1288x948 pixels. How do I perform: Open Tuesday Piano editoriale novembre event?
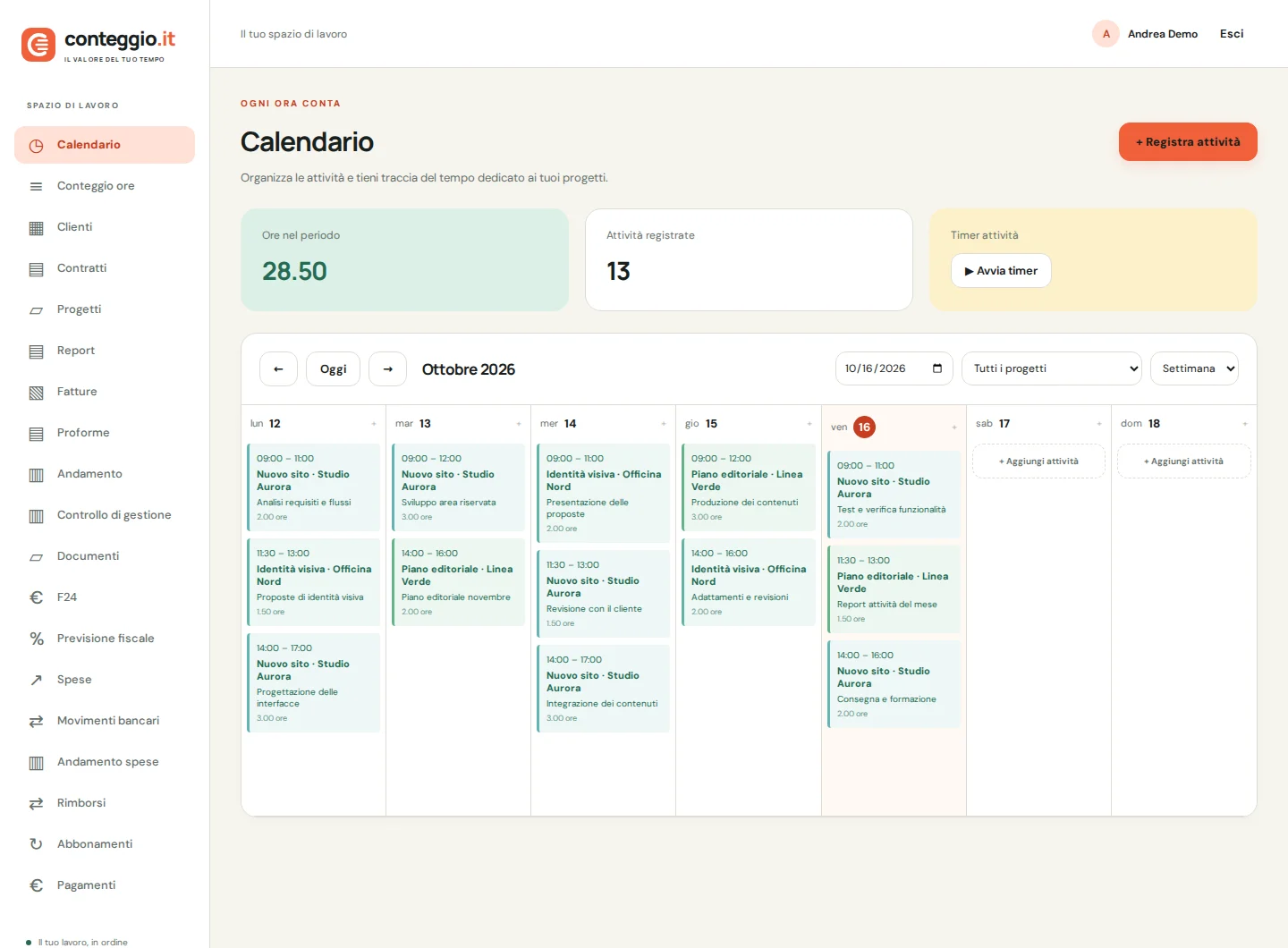pyautogui.click(x=458, y=582)
